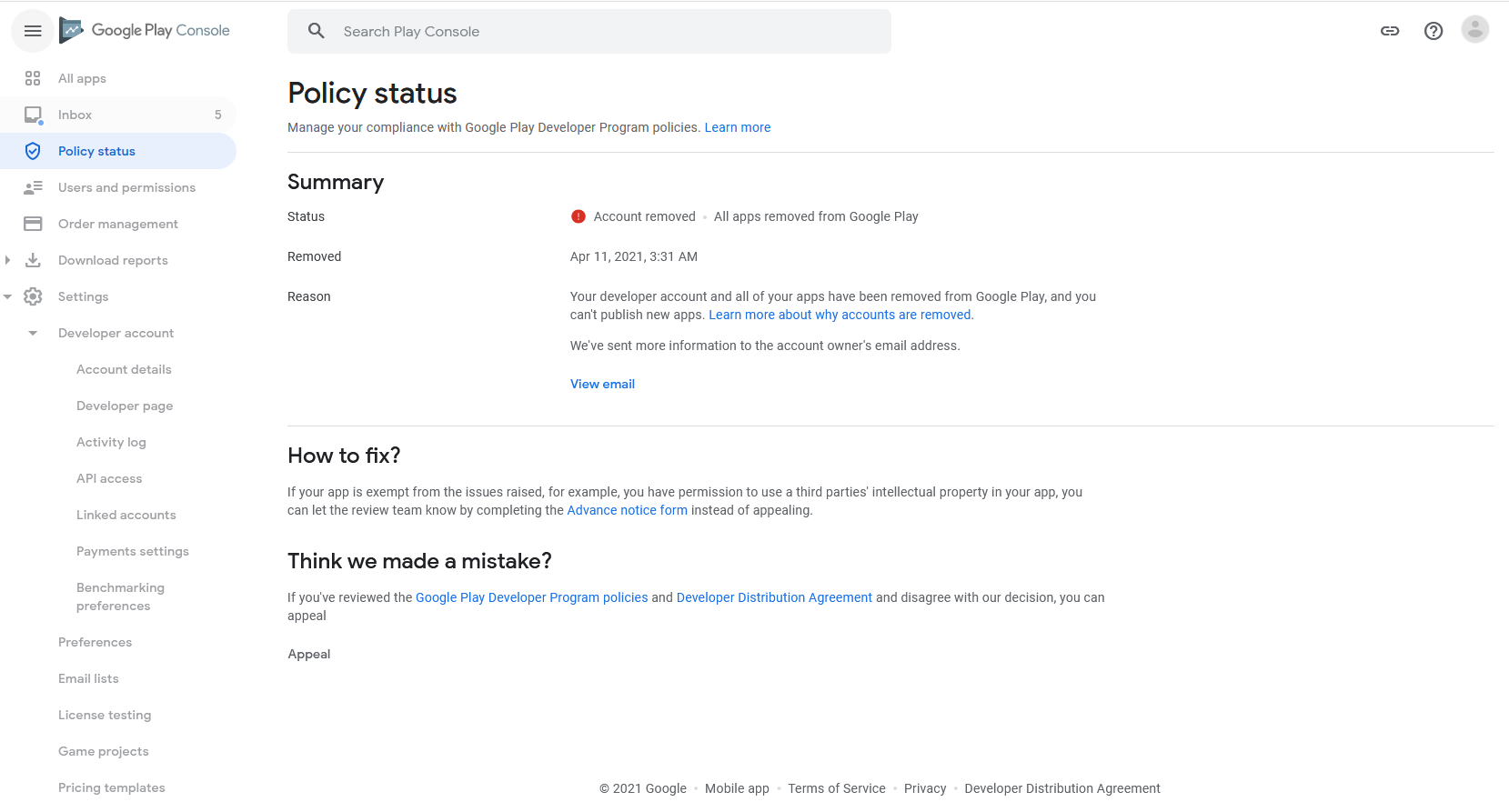Viewport: 1509px width, 812px height.
Task: Click the Google Play Console logo
Action: (145, 30)
